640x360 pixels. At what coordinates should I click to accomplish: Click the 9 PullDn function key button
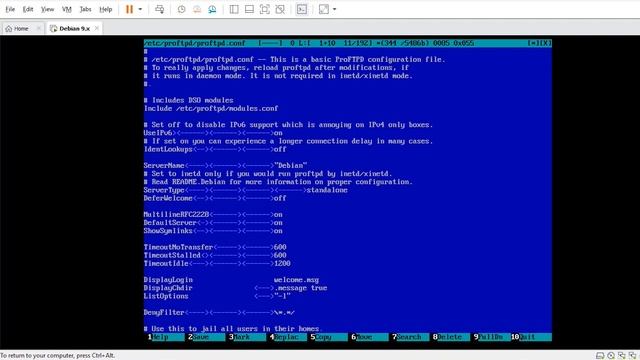coord(491,337)
